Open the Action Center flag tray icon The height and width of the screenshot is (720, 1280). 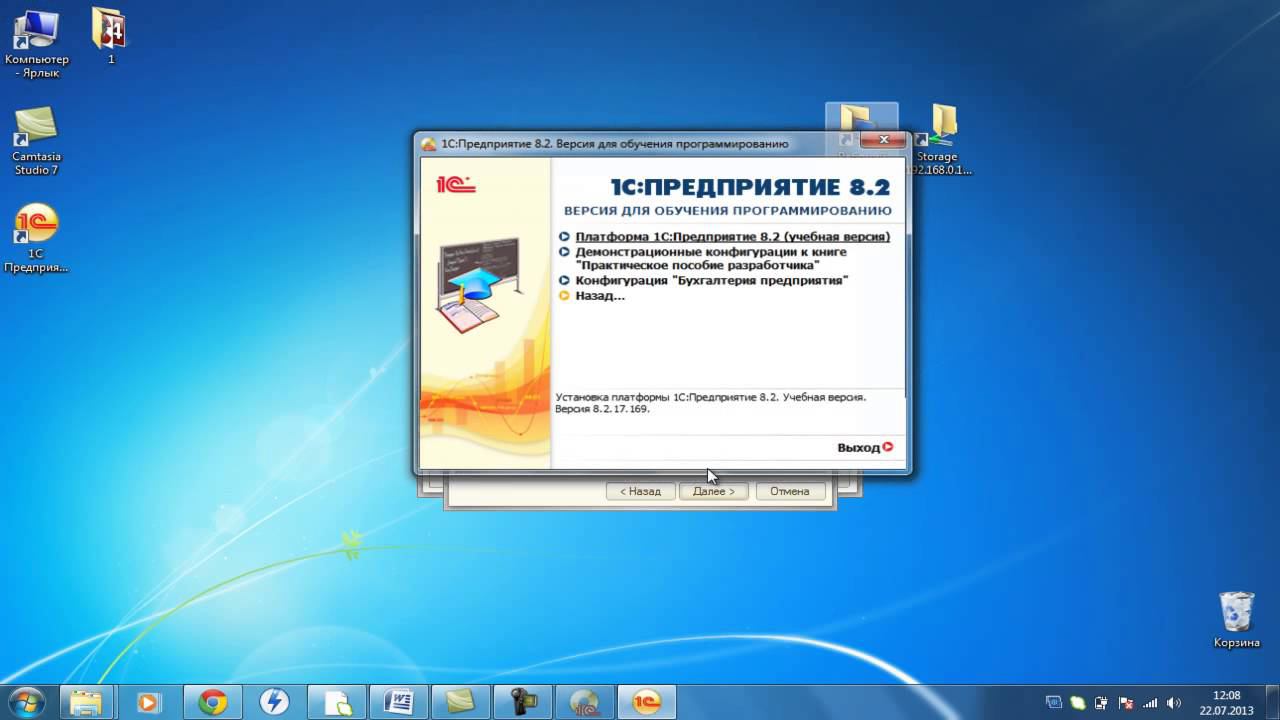coord(1125,703)
